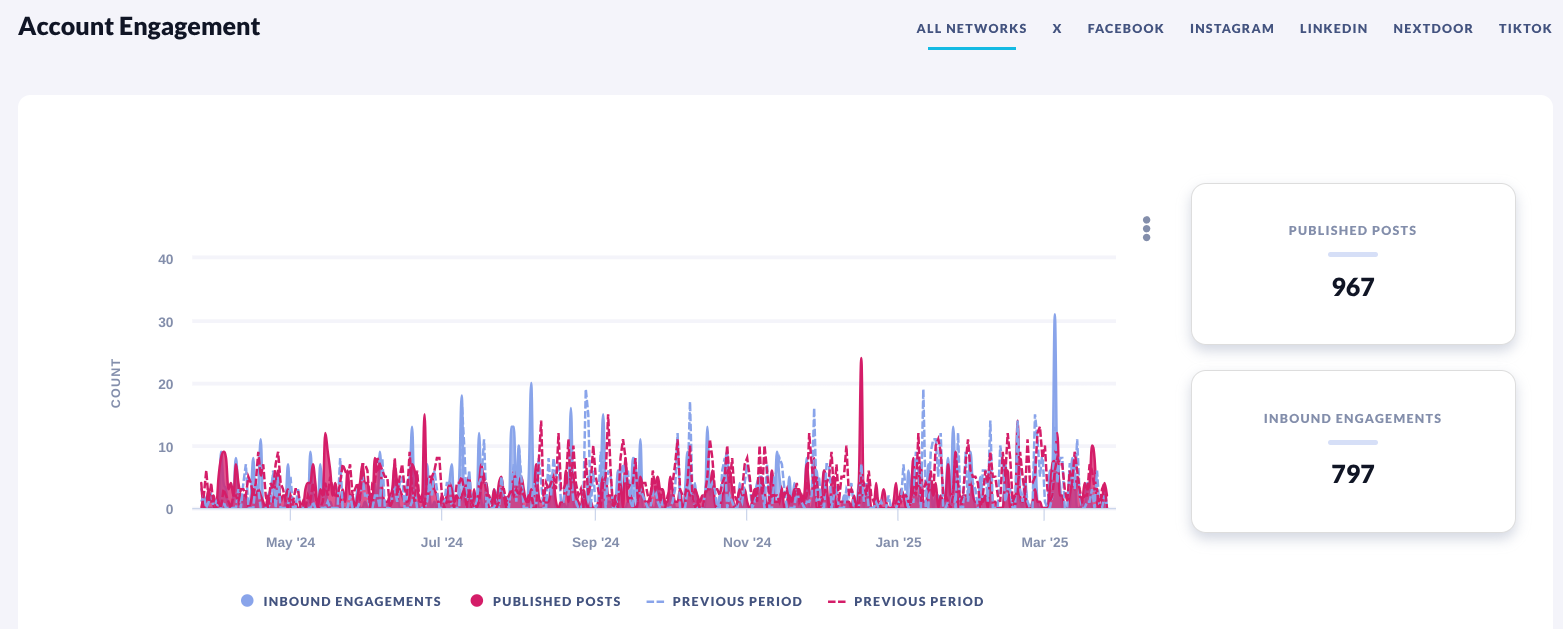This screenshot has height=629, width=1563.
Task: Click the Account Engagement heading
Action: click(139, 27)
